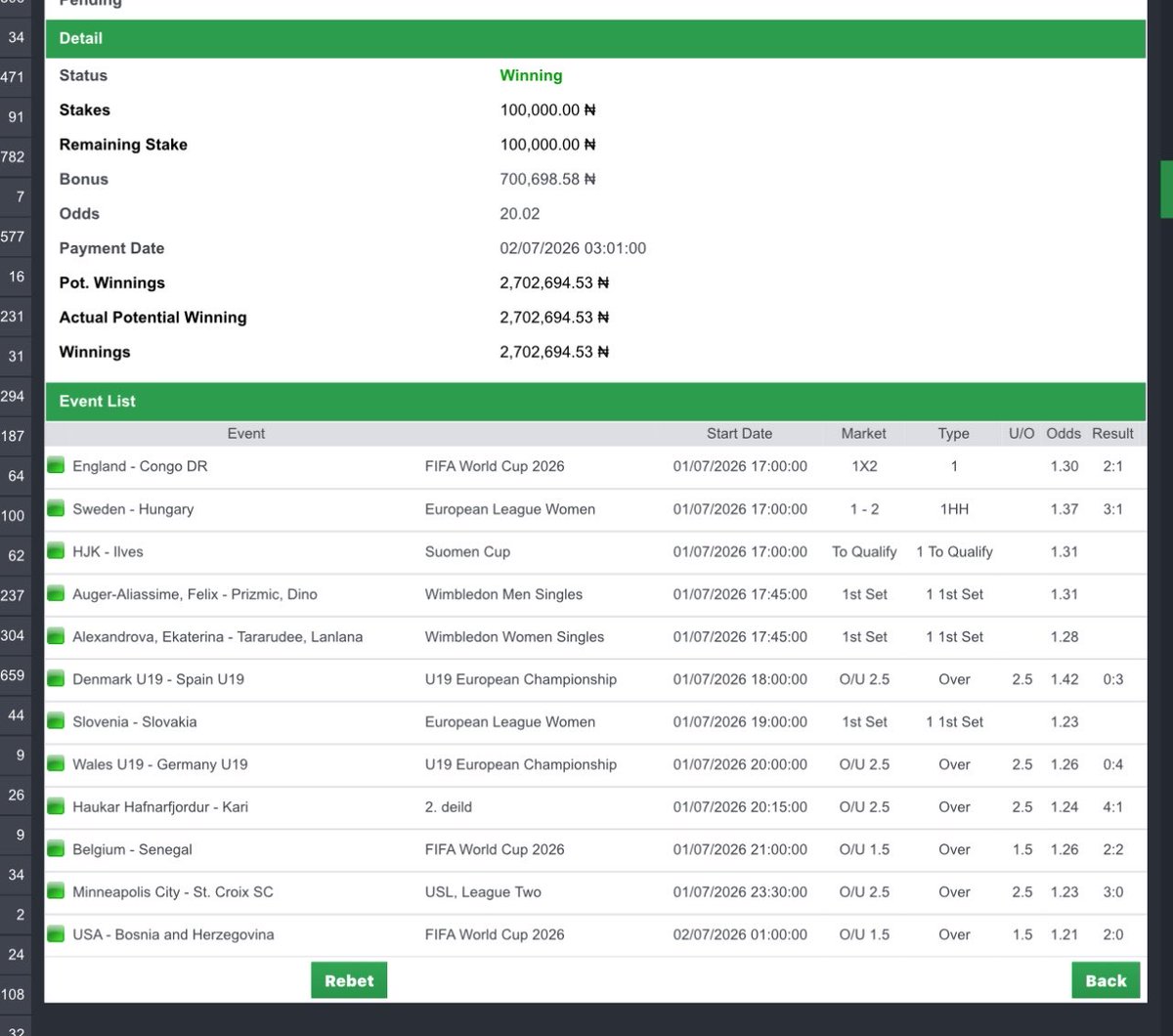The image size is (1173, 1036).
Task: Click the Bonus amount 700,698.58
Action: point(547,179)
